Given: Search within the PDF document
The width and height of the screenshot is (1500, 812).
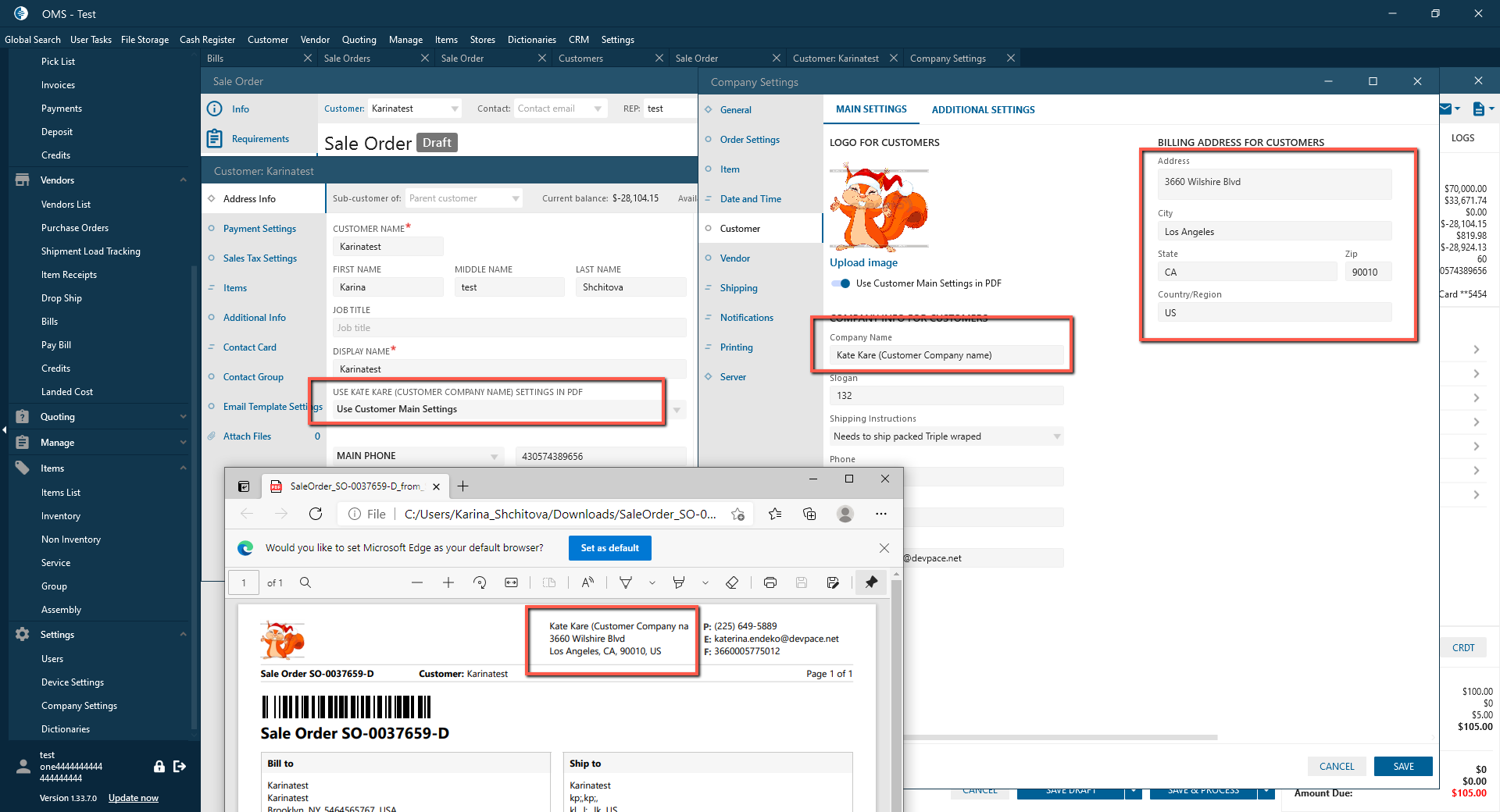Looking at the screenshot, I should click(305, 582).
